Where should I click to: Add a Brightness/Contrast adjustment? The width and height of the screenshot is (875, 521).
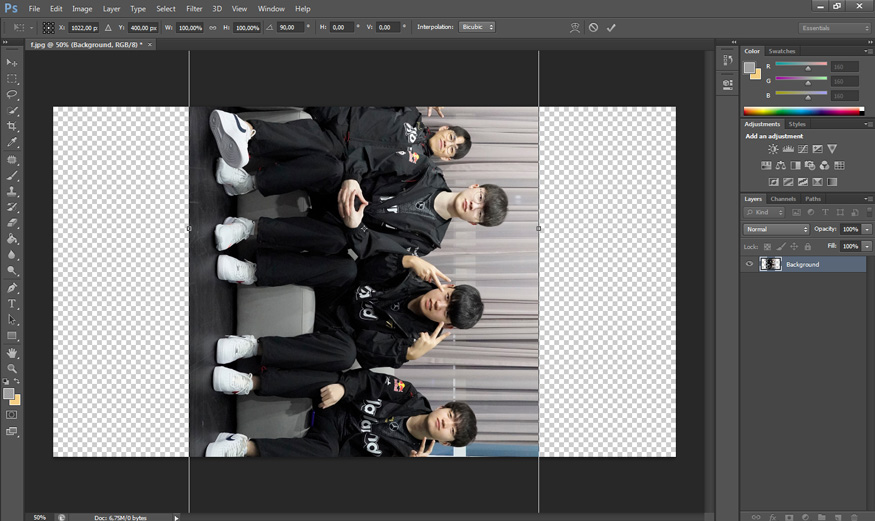[773, 149]
